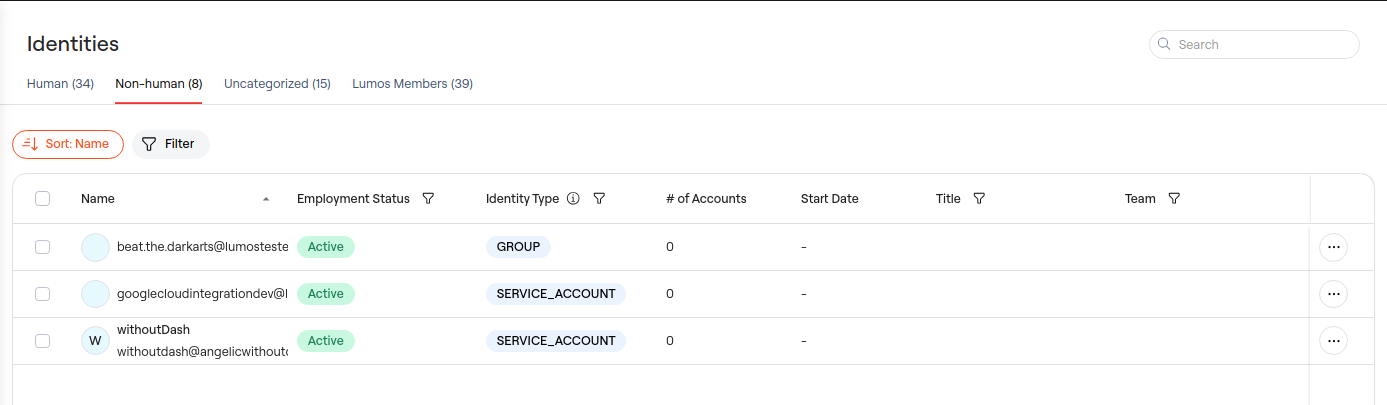This screenshot has width=1387, height=405.
Task: Click the GROUP identity type badge
Action: (x=518, y=247)
